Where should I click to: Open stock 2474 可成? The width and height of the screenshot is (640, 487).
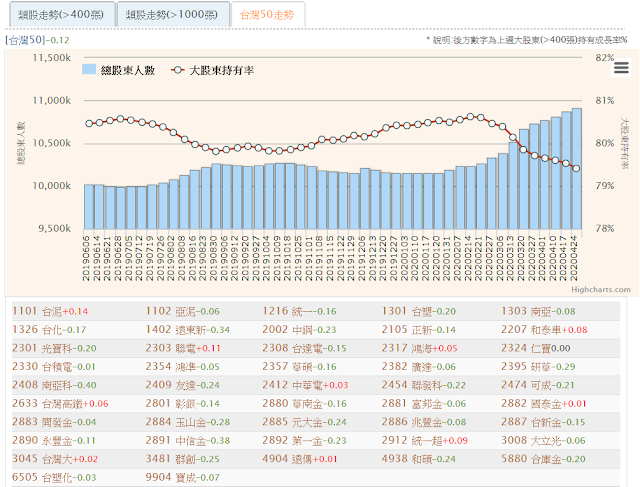(x=526, y=385)
